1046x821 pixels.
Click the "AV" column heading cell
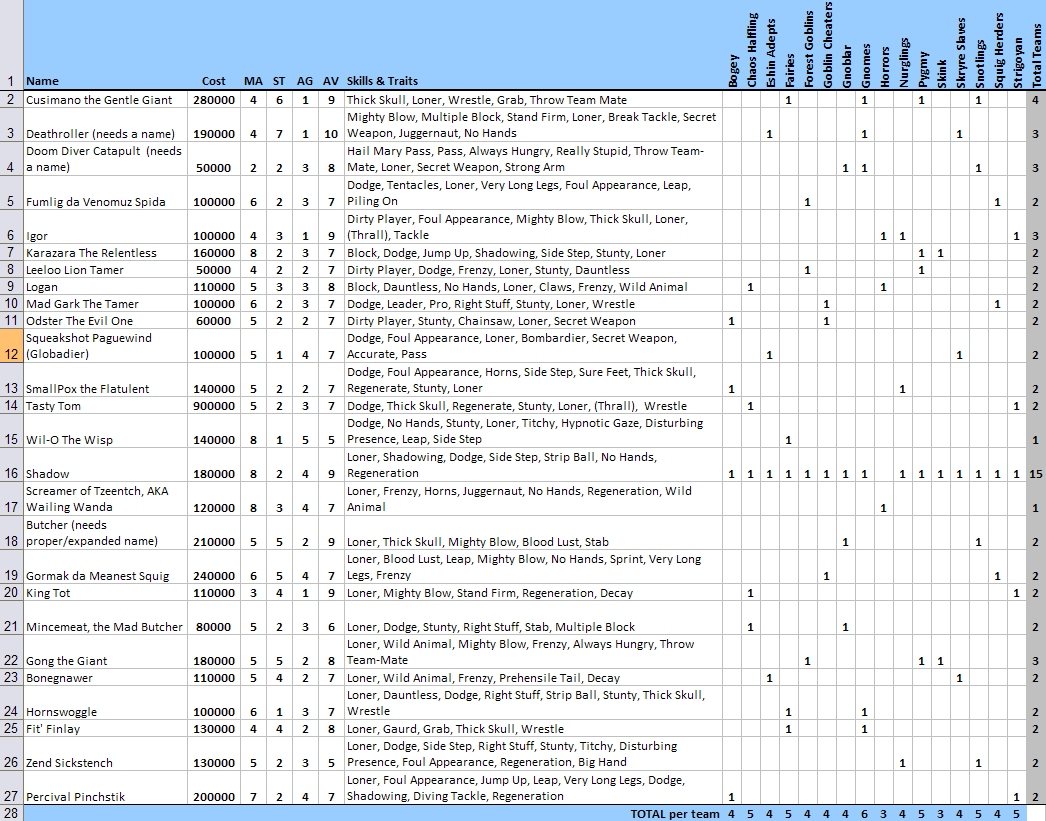331,45
